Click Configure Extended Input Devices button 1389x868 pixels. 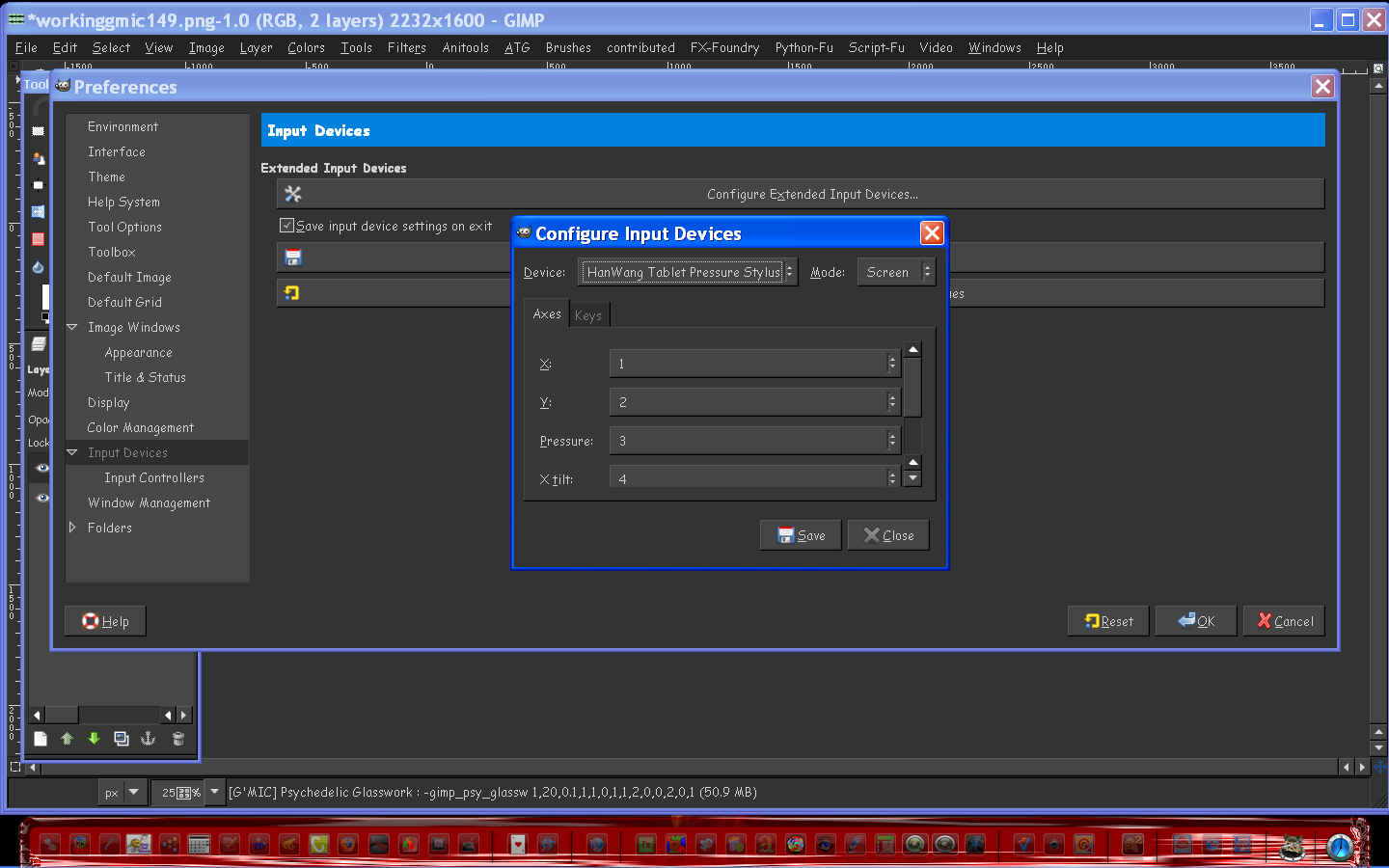pyautogui.click(x=801, y=194)
